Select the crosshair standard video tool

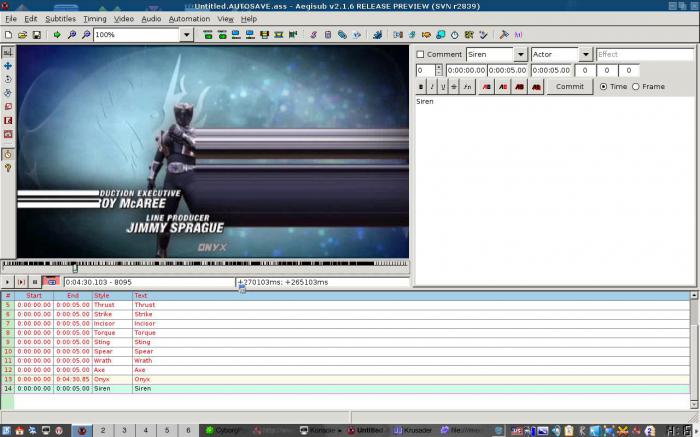pos(8,52)
